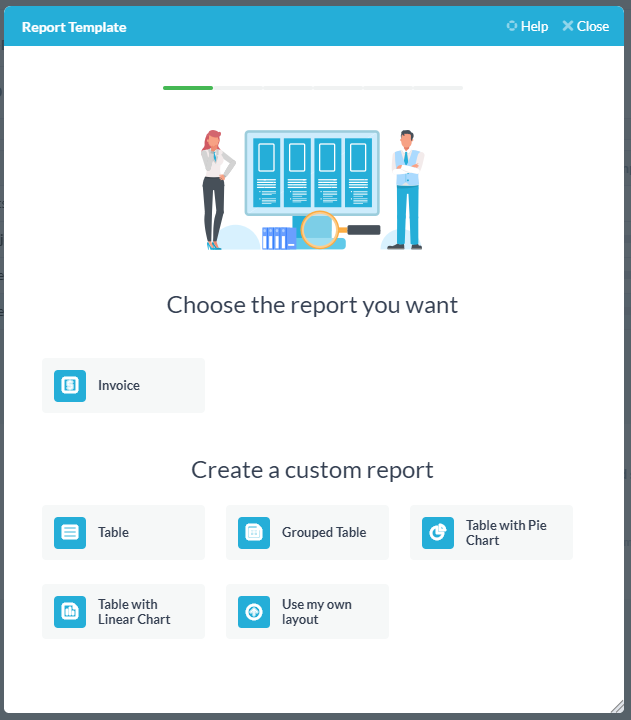Click the Invoice report icon
The image size is (631, 720).
pyautogui.click(x=70, y=386)
